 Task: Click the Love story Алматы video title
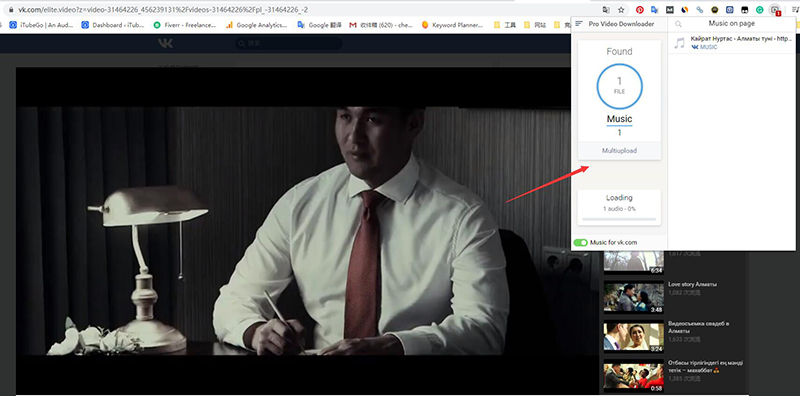click(x=692, y=284)
